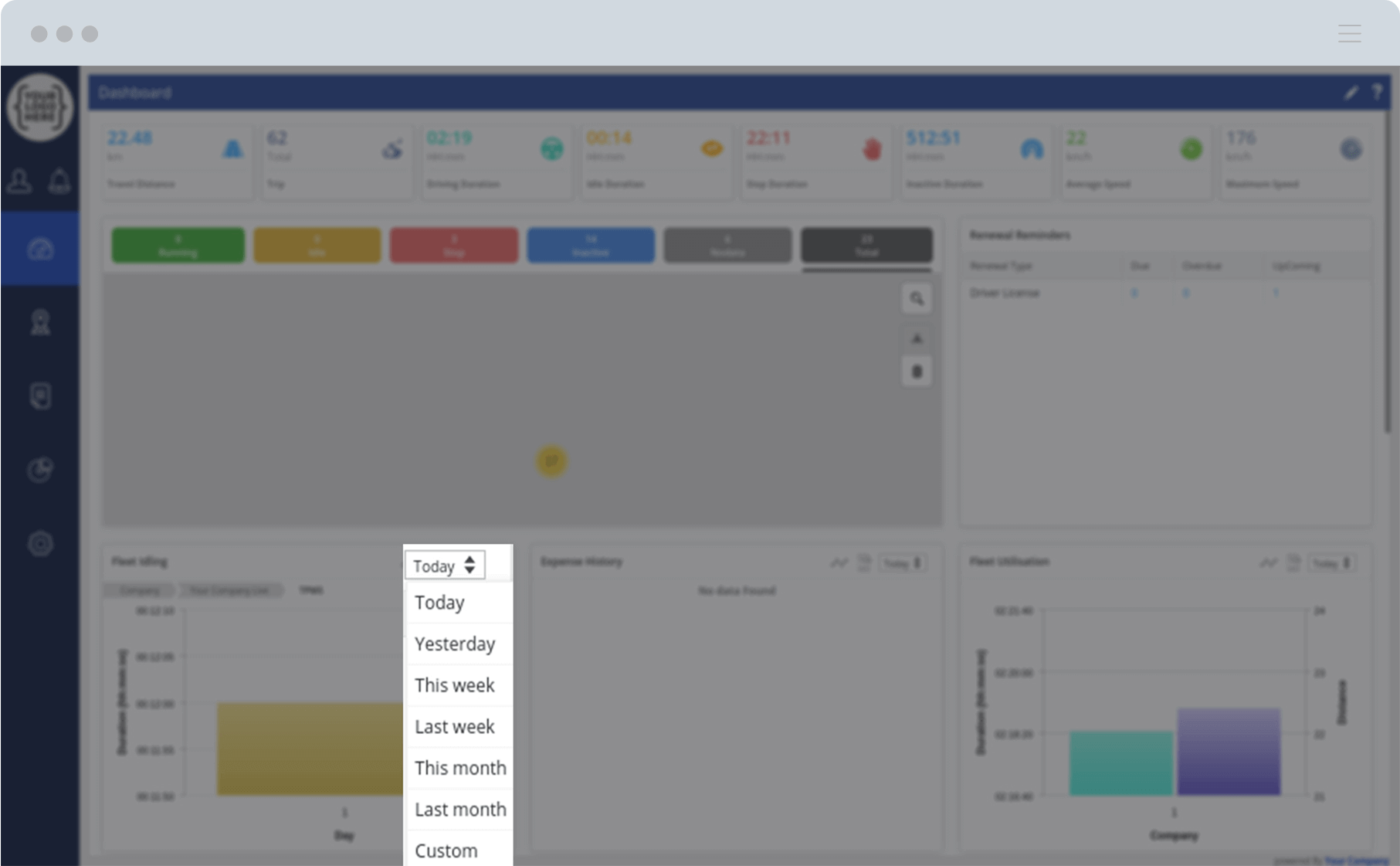Click the pie chart reports sidebar icon
The height and width of the screenshot is (866, 1400).
click(x=40, y=470)
